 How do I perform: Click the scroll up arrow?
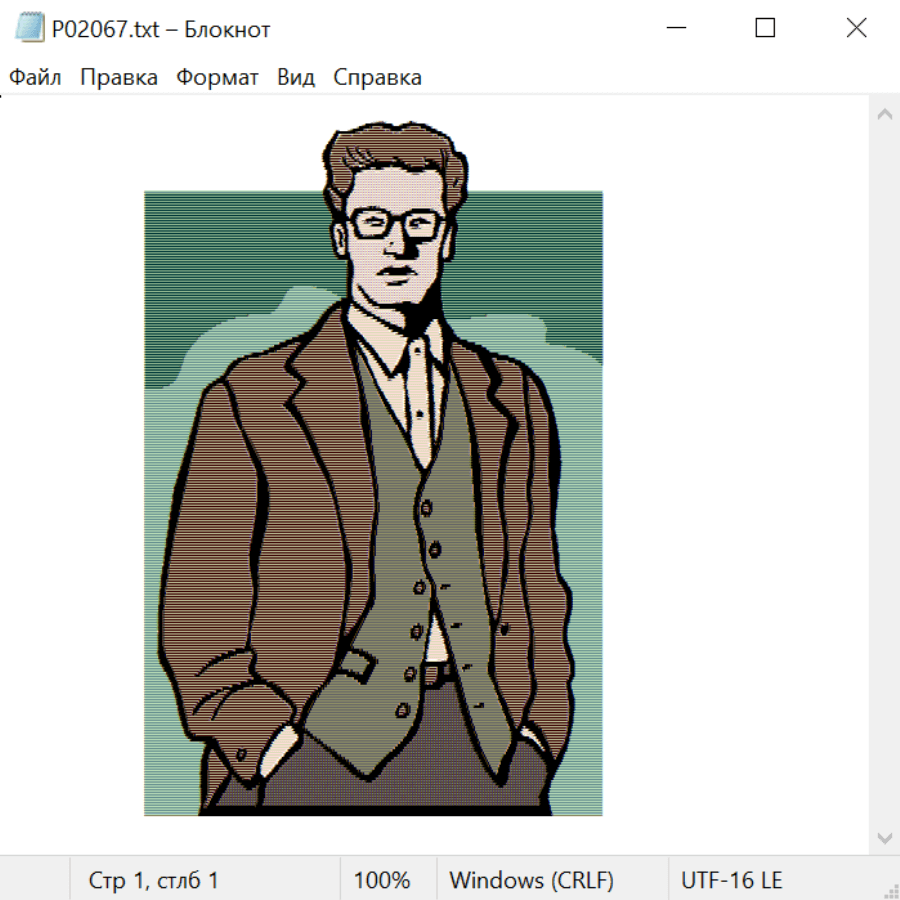tap(884, 114)
